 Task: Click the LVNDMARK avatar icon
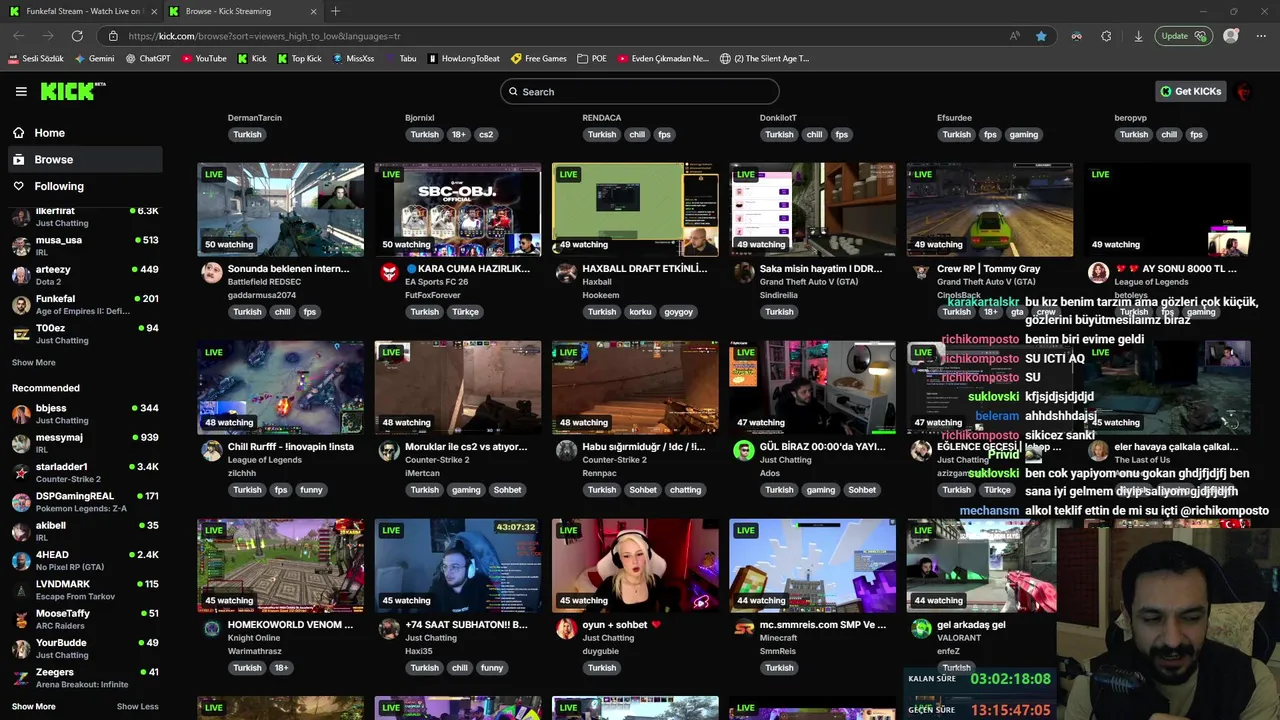pyautogui.click(x=21, y=589)
